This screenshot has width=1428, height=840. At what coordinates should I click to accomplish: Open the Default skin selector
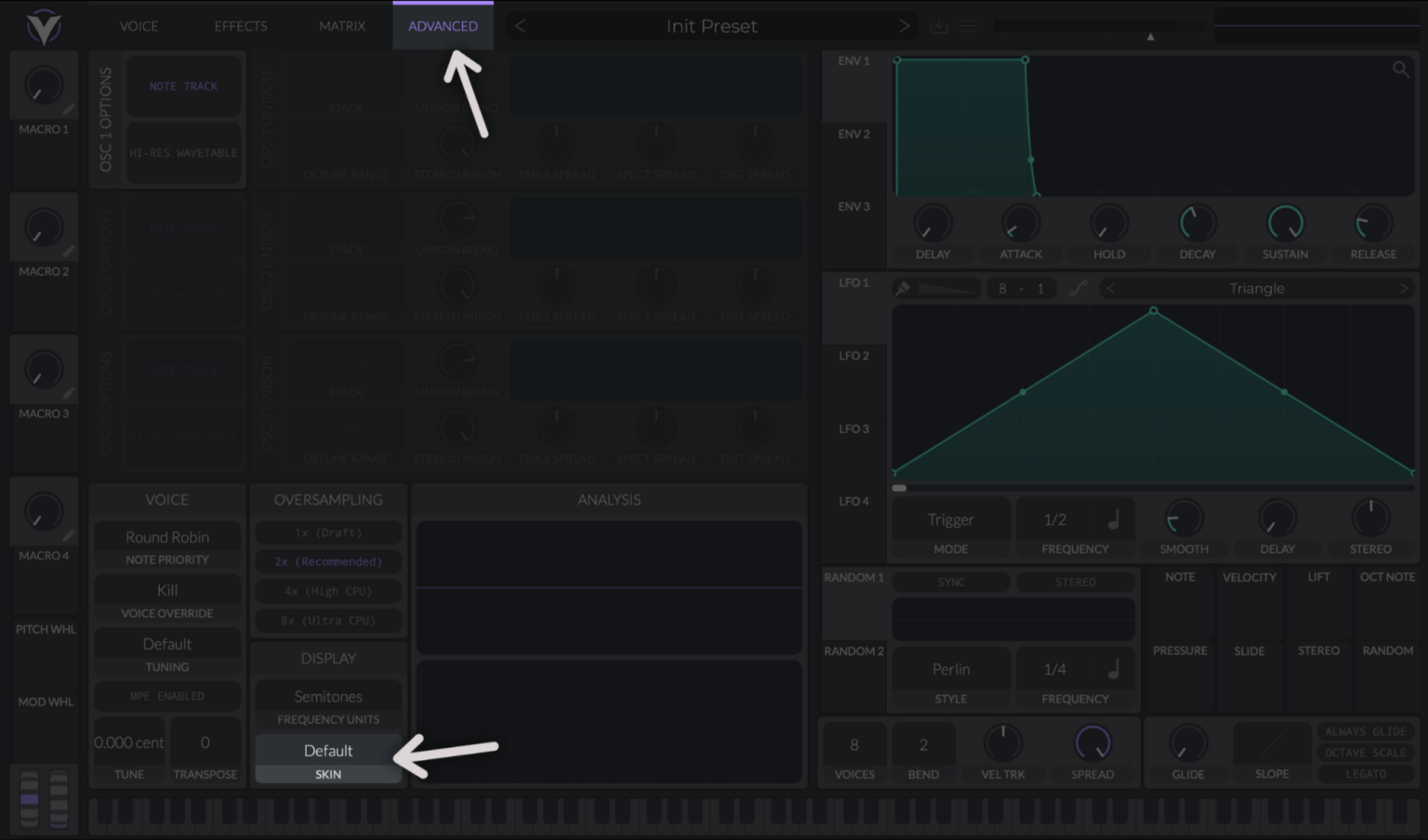pos(327,751)
